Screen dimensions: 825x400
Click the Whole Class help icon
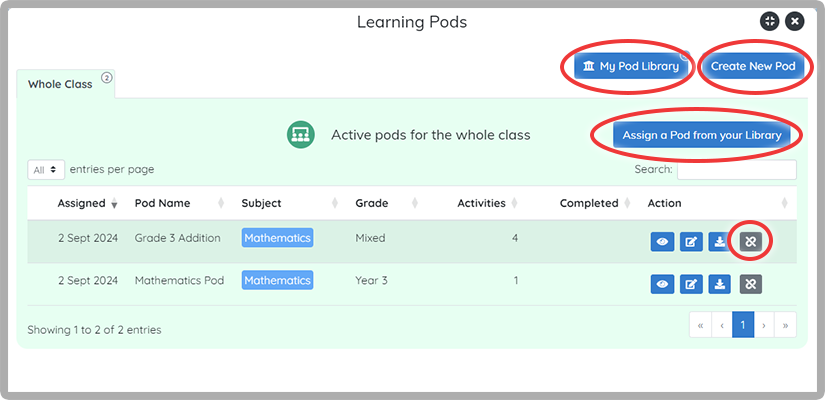click(107, 77)
